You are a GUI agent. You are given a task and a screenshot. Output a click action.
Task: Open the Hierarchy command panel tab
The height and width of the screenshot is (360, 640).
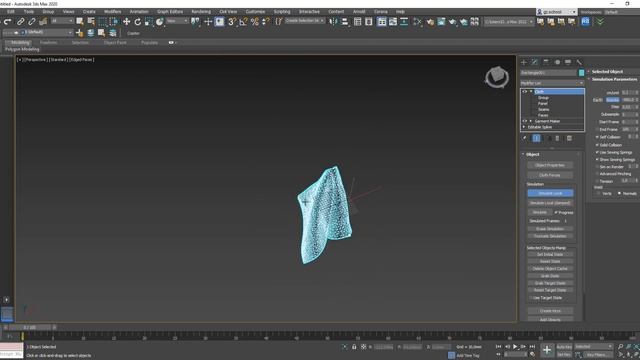click(x=546, y=62)
